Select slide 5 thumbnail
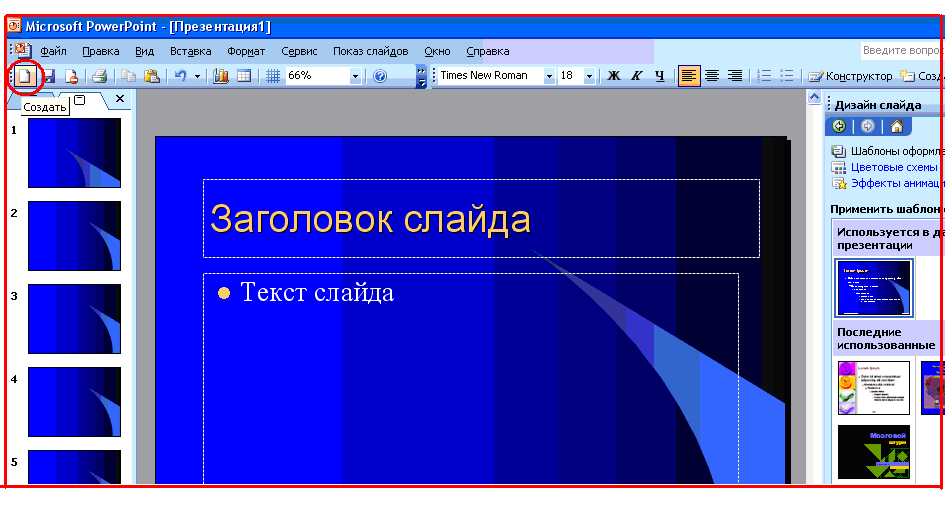Viewport: 945px width, 509px height. pos(74,467)
